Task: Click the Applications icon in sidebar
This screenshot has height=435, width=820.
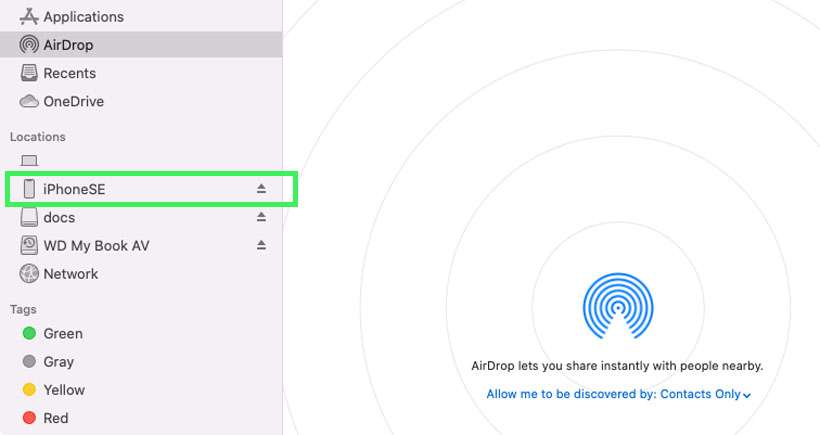Action: [x=29, y=17]
